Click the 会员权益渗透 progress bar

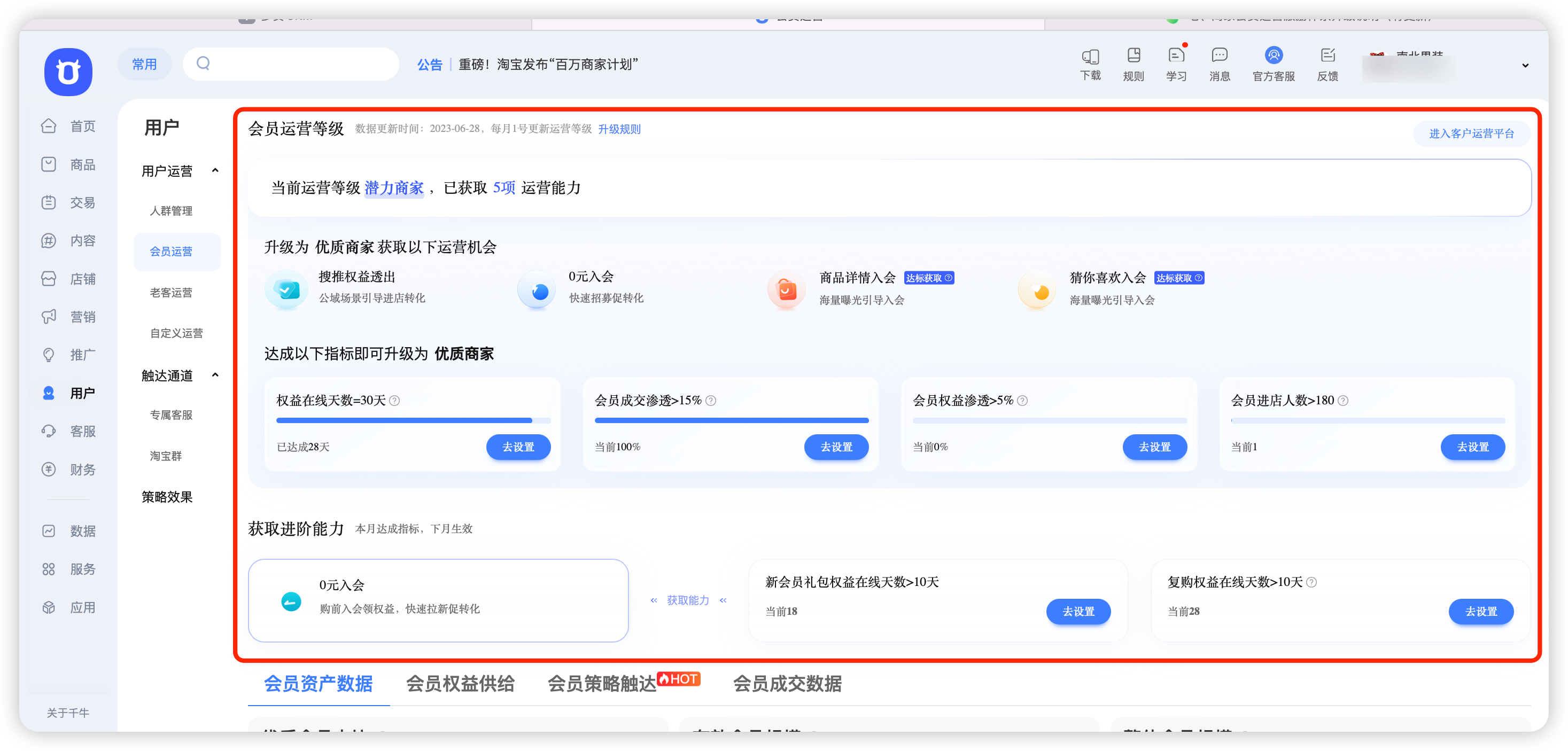(1050, 420)
